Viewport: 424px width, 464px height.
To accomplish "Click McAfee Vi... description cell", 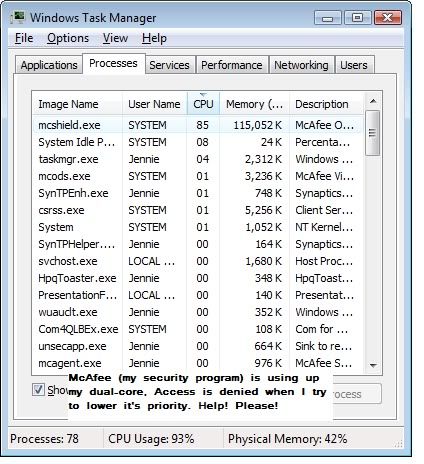I will tap(324, 176).
